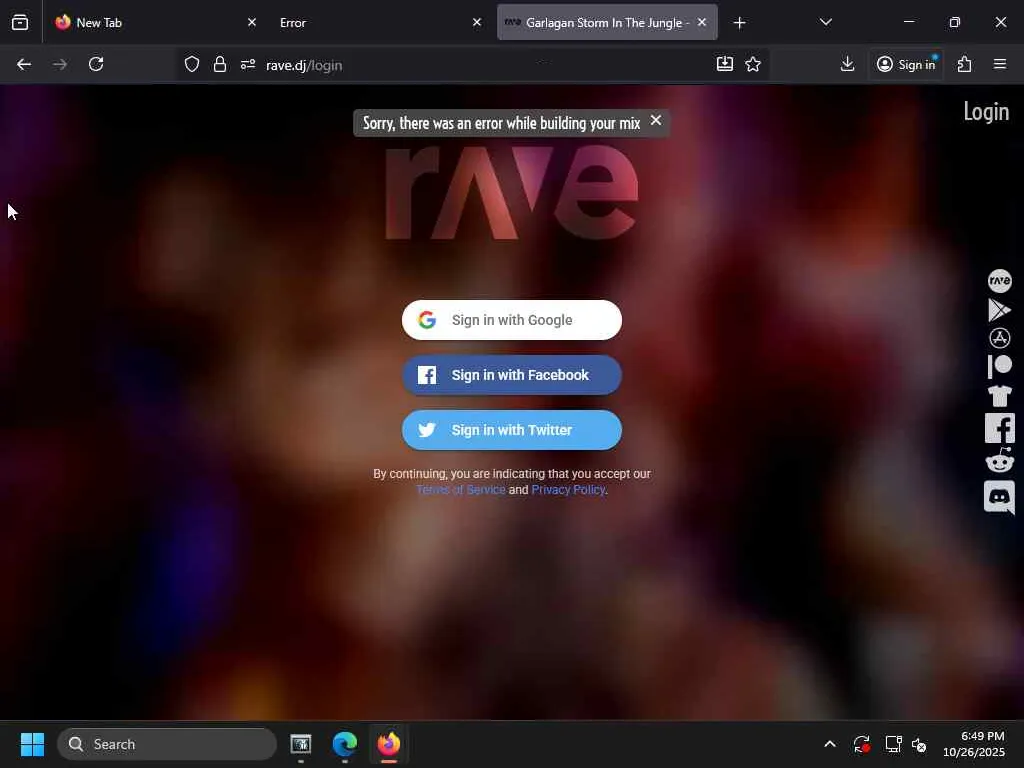The width and height of the screenshot is (1024, 768).
Task: Sign in with Facebook
Action: tap(511, 375)
